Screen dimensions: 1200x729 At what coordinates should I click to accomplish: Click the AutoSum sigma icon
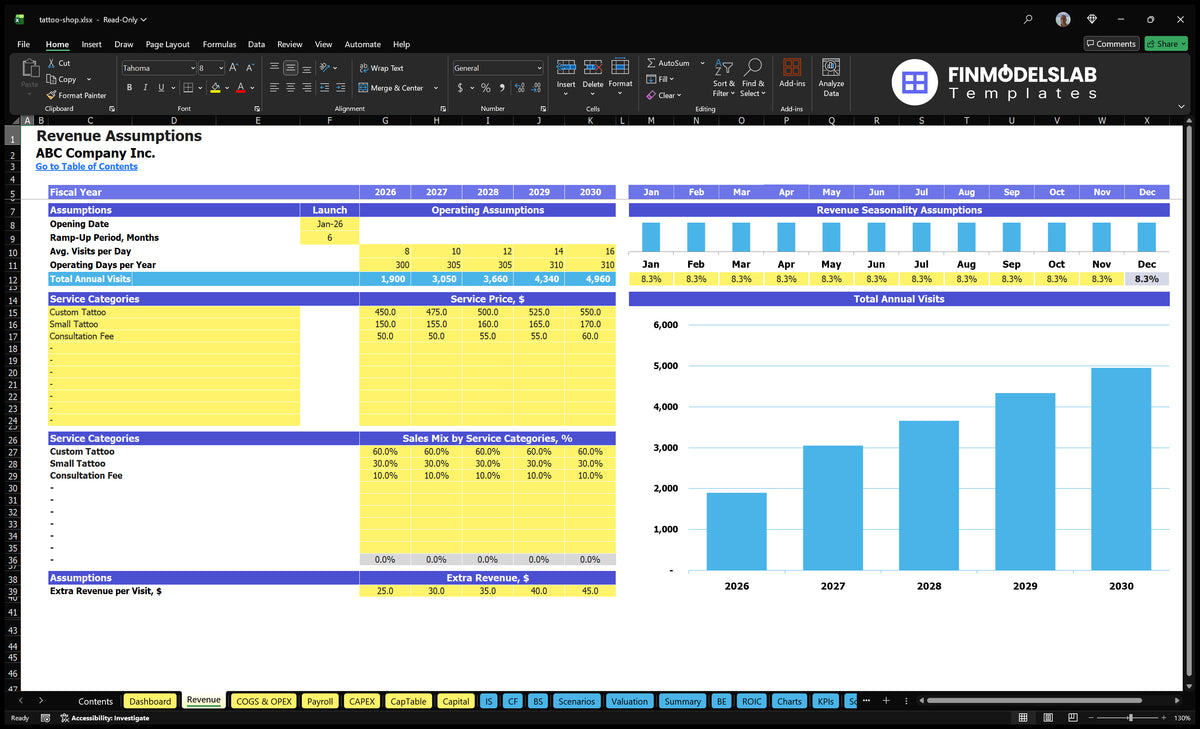point(652,63)
